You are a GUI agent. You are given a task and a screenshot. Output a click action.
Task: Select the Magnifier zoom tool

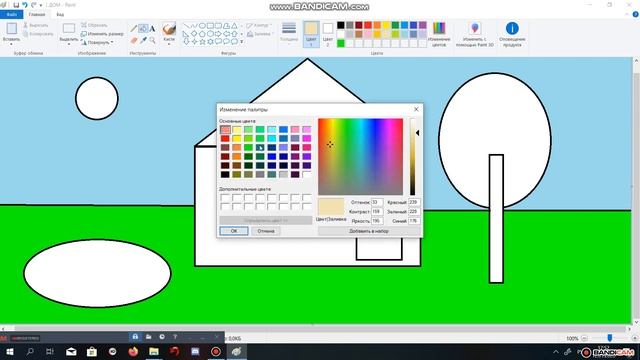pos(152,40)
